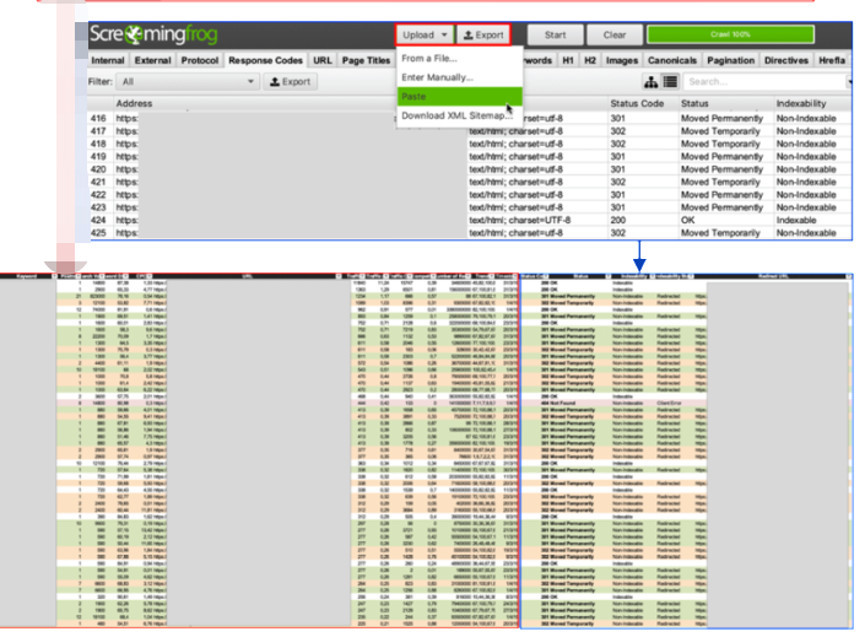Export the filtered results from filter row
The image size is (865, 637).
click(x=289, y=82)
